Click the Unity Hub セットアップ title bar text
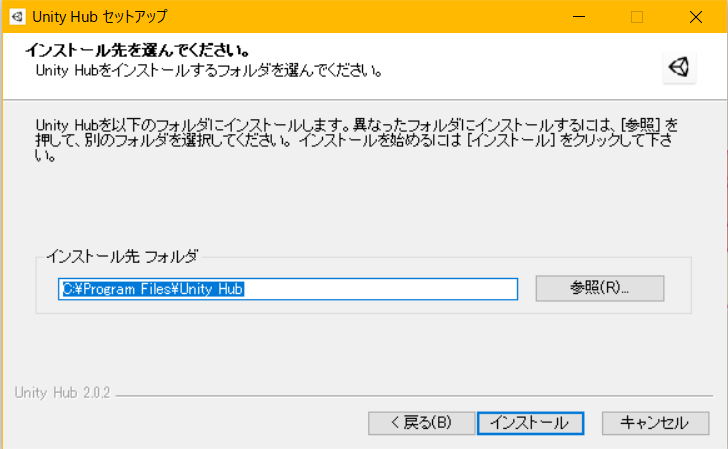728x449 pixels. [x=99, y=17]
